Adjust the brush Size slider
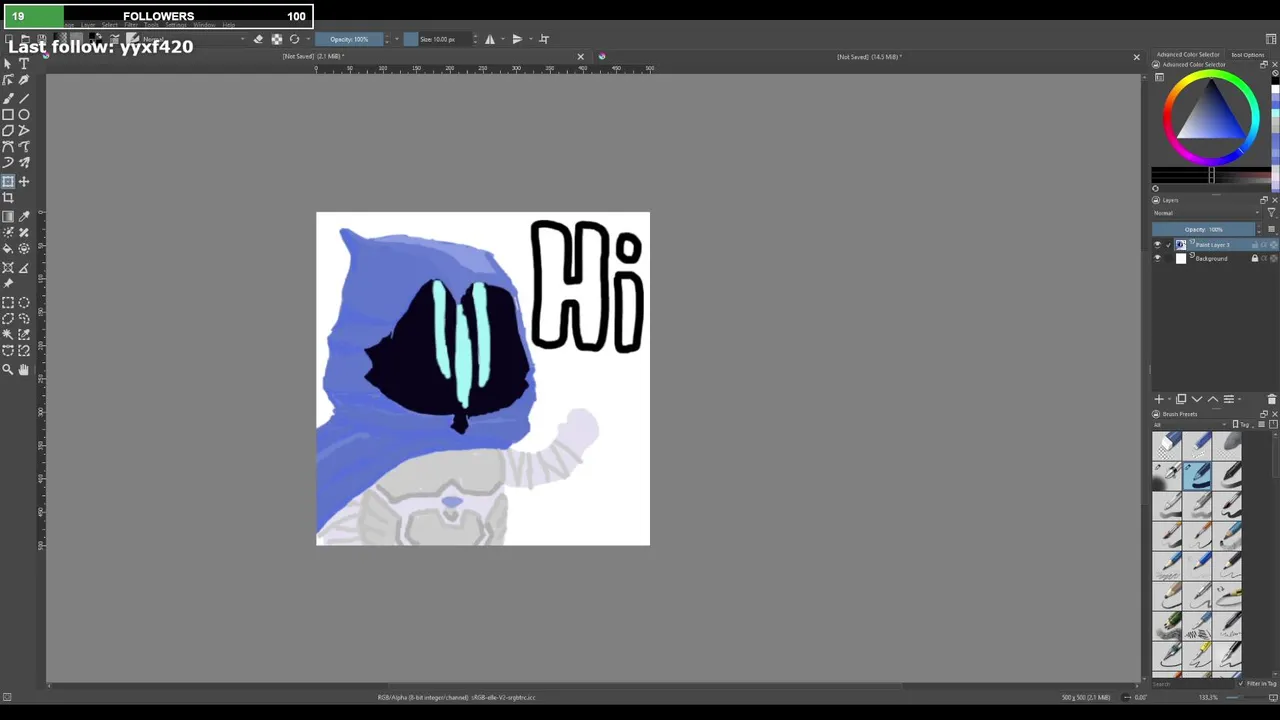This screenshot has height=720, width=1280. tap(437, 39)
